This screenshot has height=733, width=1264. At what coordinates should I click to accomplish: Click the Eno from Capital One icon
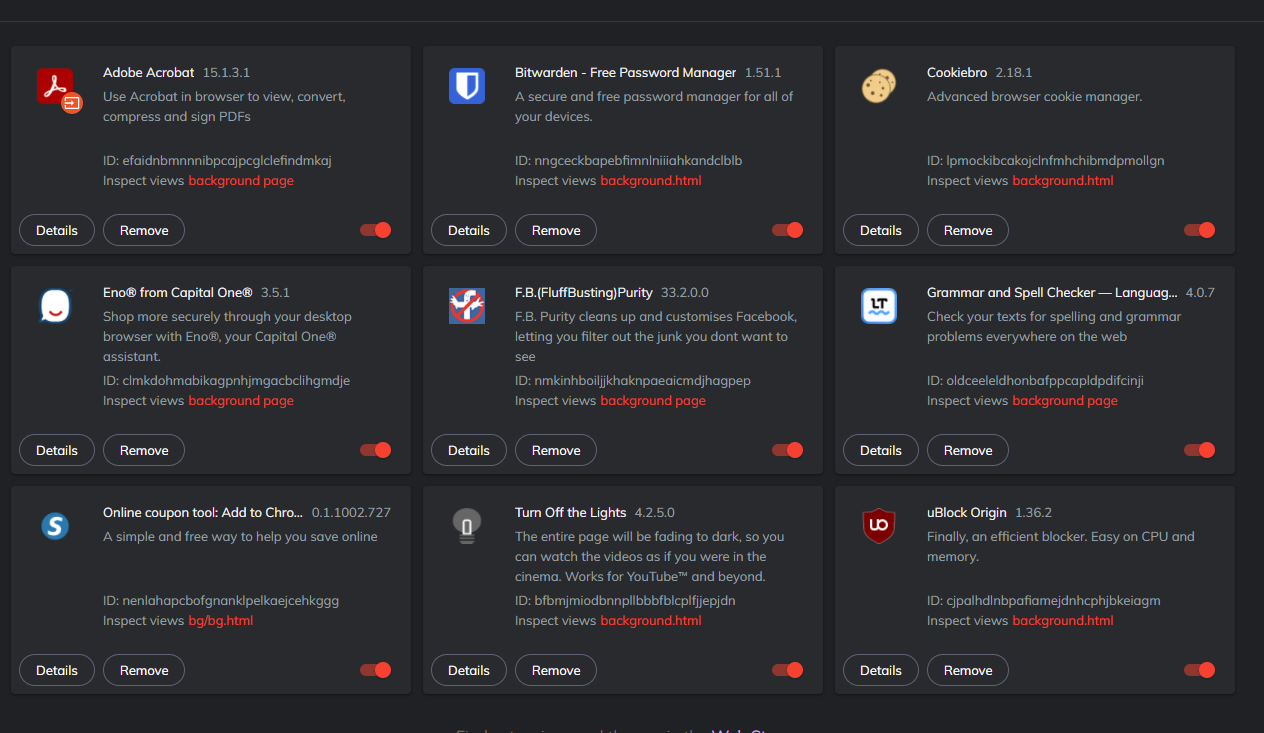55,306
